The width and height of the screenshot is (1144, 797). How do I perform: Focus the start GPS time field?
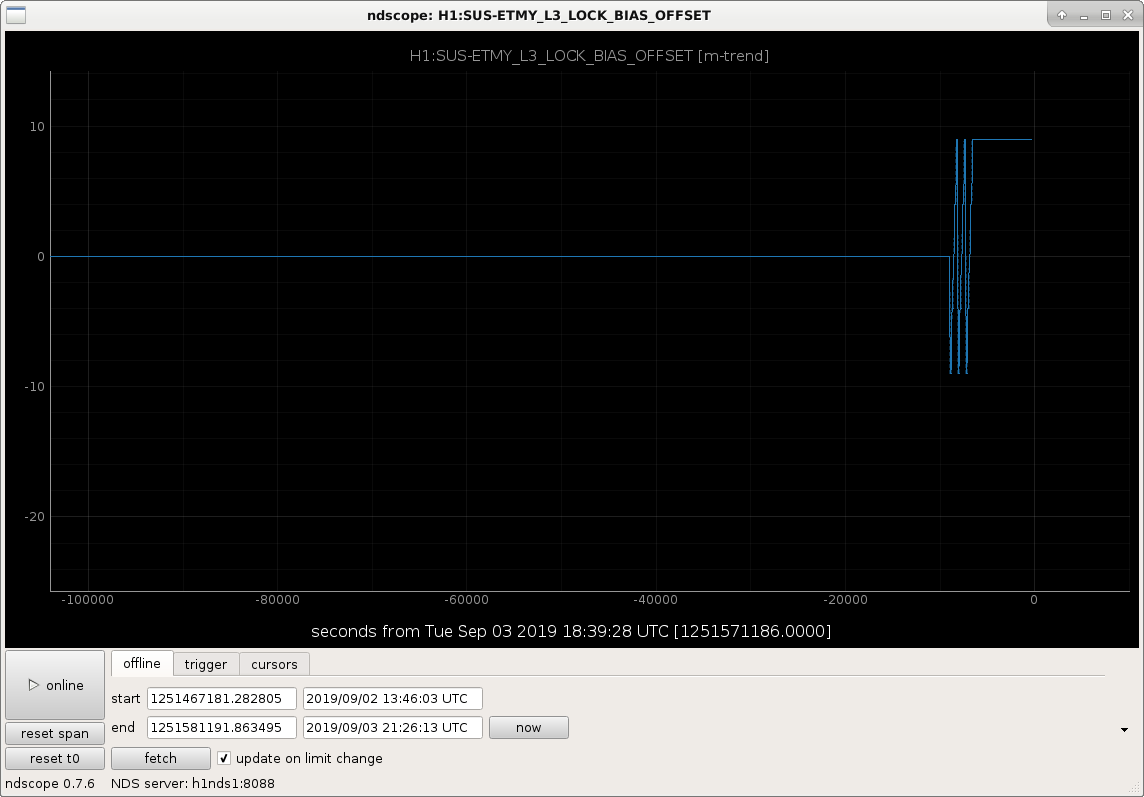(x=222, y=698)
